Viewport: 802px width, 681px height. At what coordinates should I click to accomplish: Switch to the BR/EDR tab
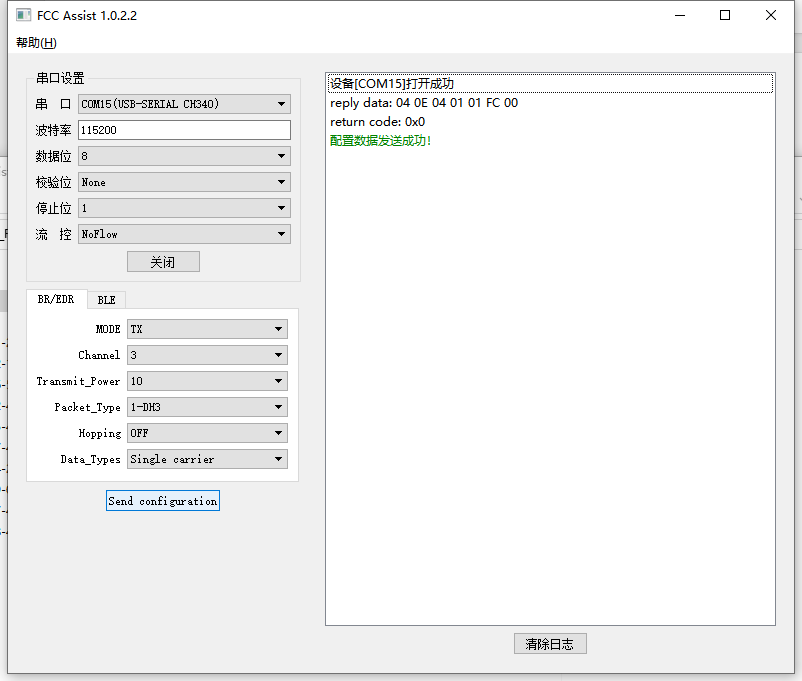[56, 299]
